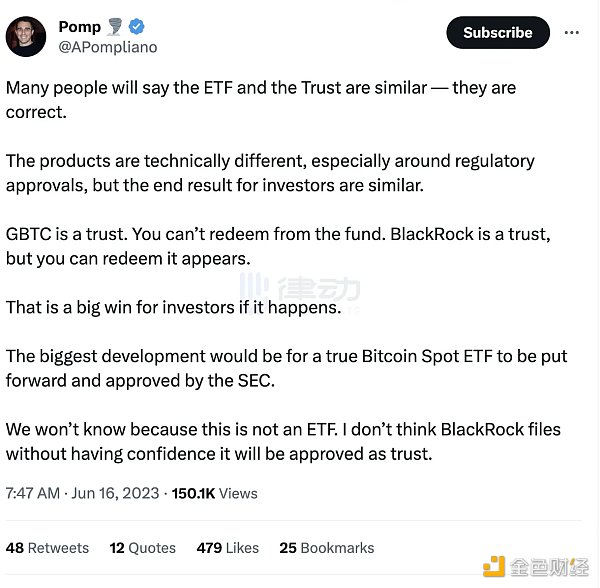Click the 7:47 AM Jun 16, 2023 timestamp
The image size is (600, 588).
click(x=77, y=493)
